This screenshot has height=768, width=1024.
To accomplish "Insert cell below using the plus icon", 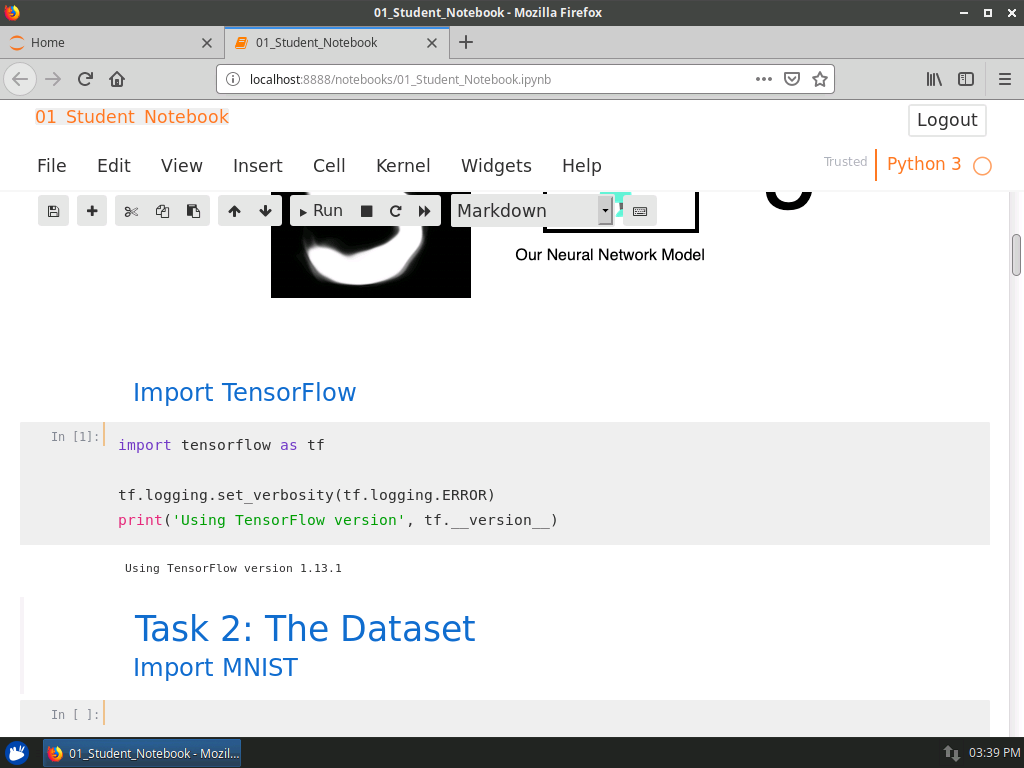I will click(92, 211).
